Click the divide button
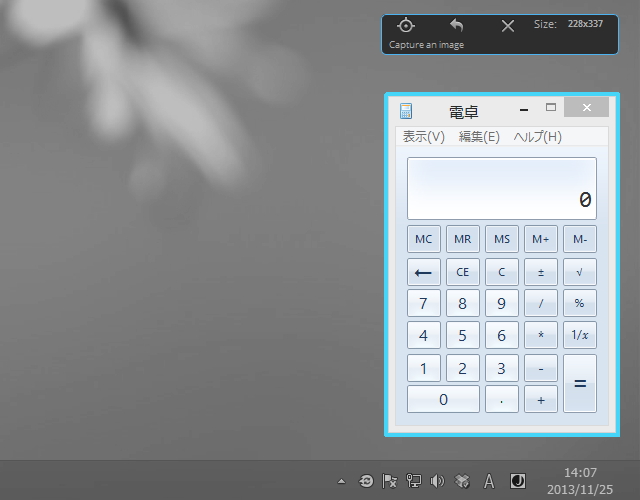The height and width of the screenshot is (500, 640). point(540,303)
